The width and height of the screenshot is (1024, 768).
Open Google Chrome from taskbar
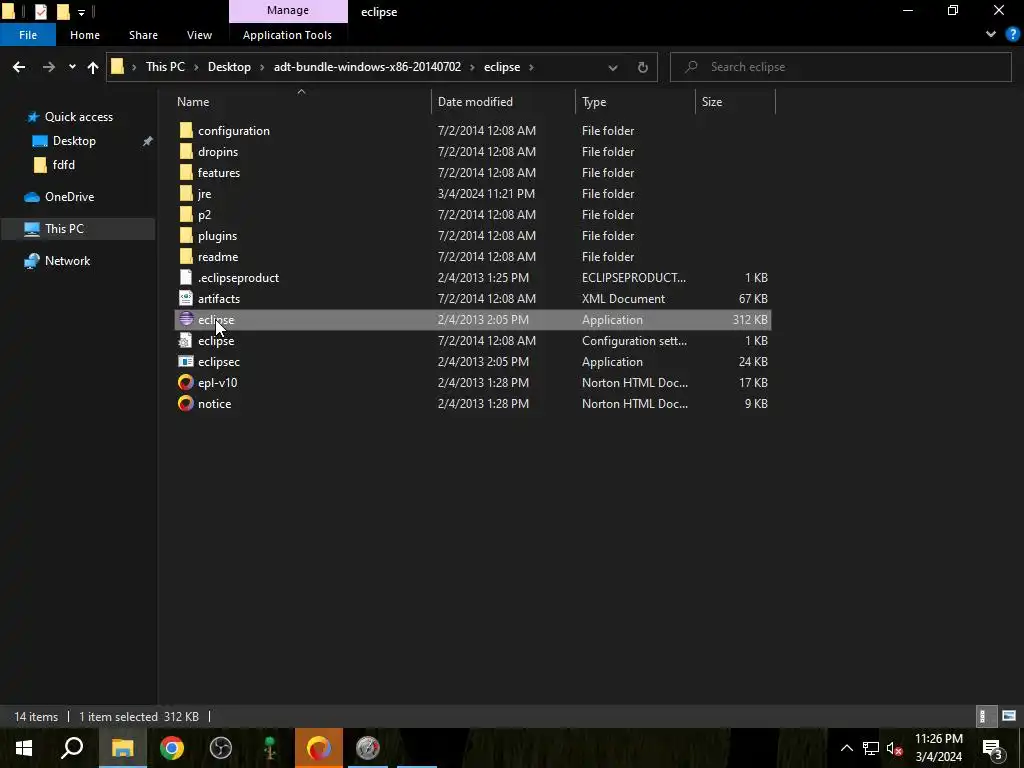click(x=172, y=748)
